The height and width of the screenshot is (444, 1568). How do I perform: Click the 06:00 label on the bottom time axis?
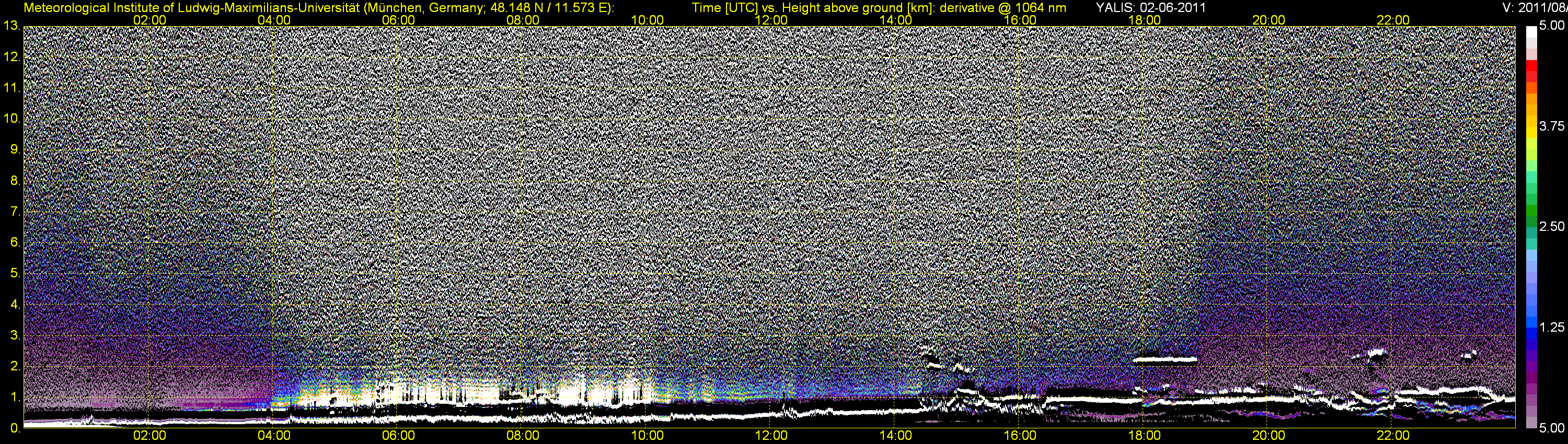[x=398, y=436]
